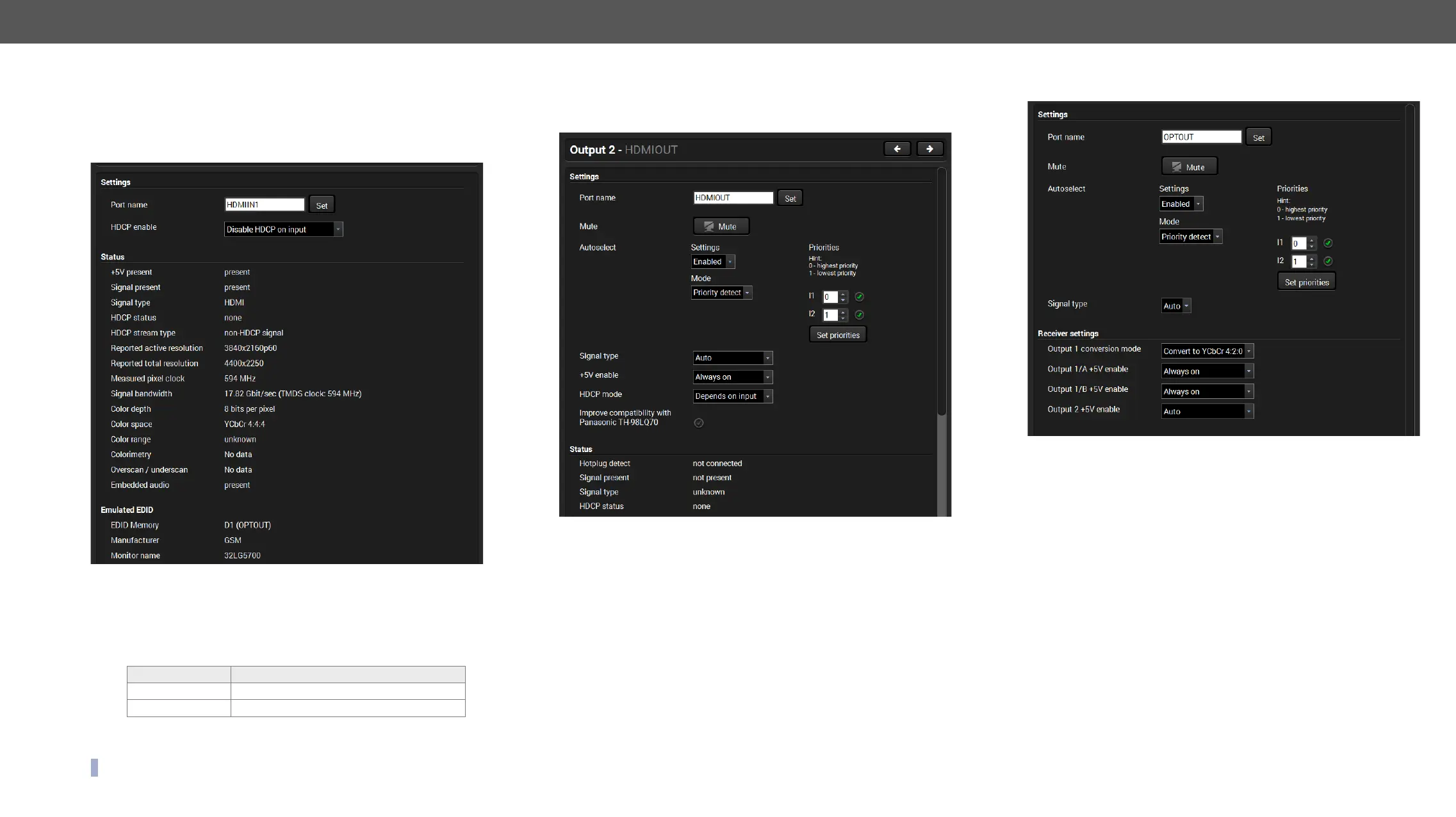Set the OPTOUT port name

point(1258,138)
